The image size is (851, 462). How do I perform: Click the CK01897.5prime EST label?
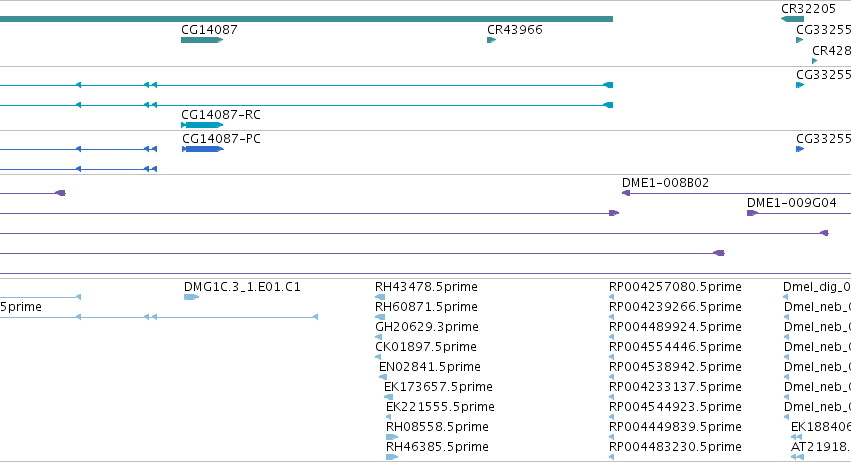(426, 347)
